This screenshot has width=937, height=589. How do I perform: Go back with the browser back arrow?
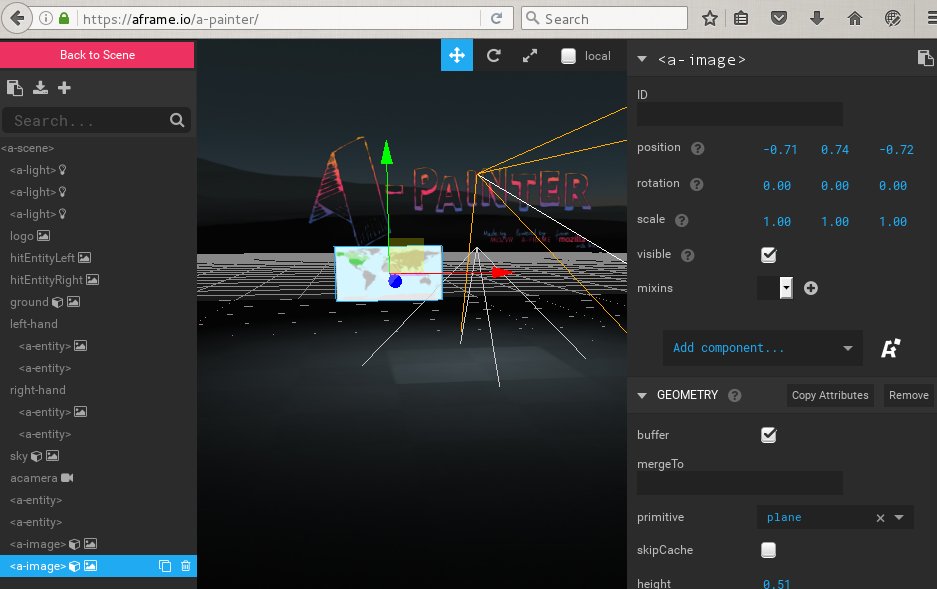17,18
